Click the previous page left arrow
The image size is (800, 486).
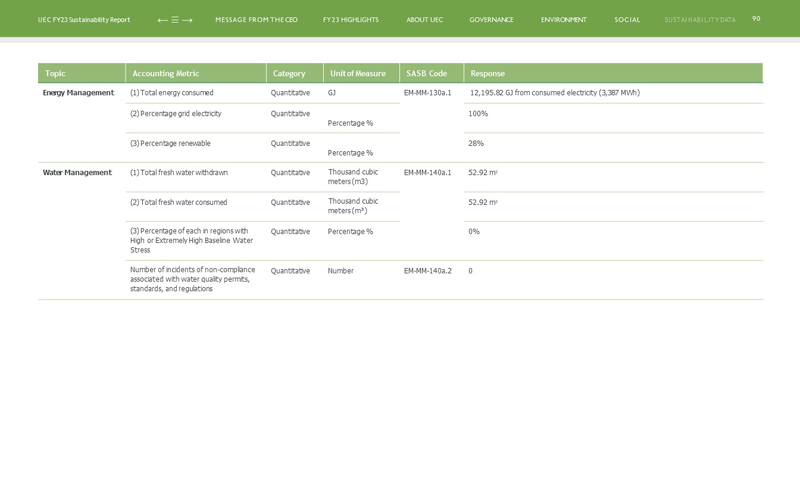[x=162, y=20]
